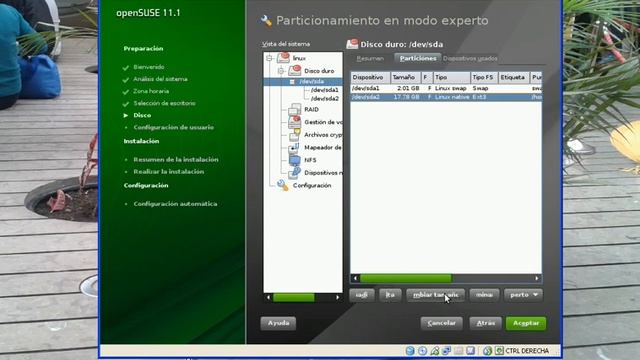
Task: Click partition table scrollbar left arrow
Action: click(355, 278)
